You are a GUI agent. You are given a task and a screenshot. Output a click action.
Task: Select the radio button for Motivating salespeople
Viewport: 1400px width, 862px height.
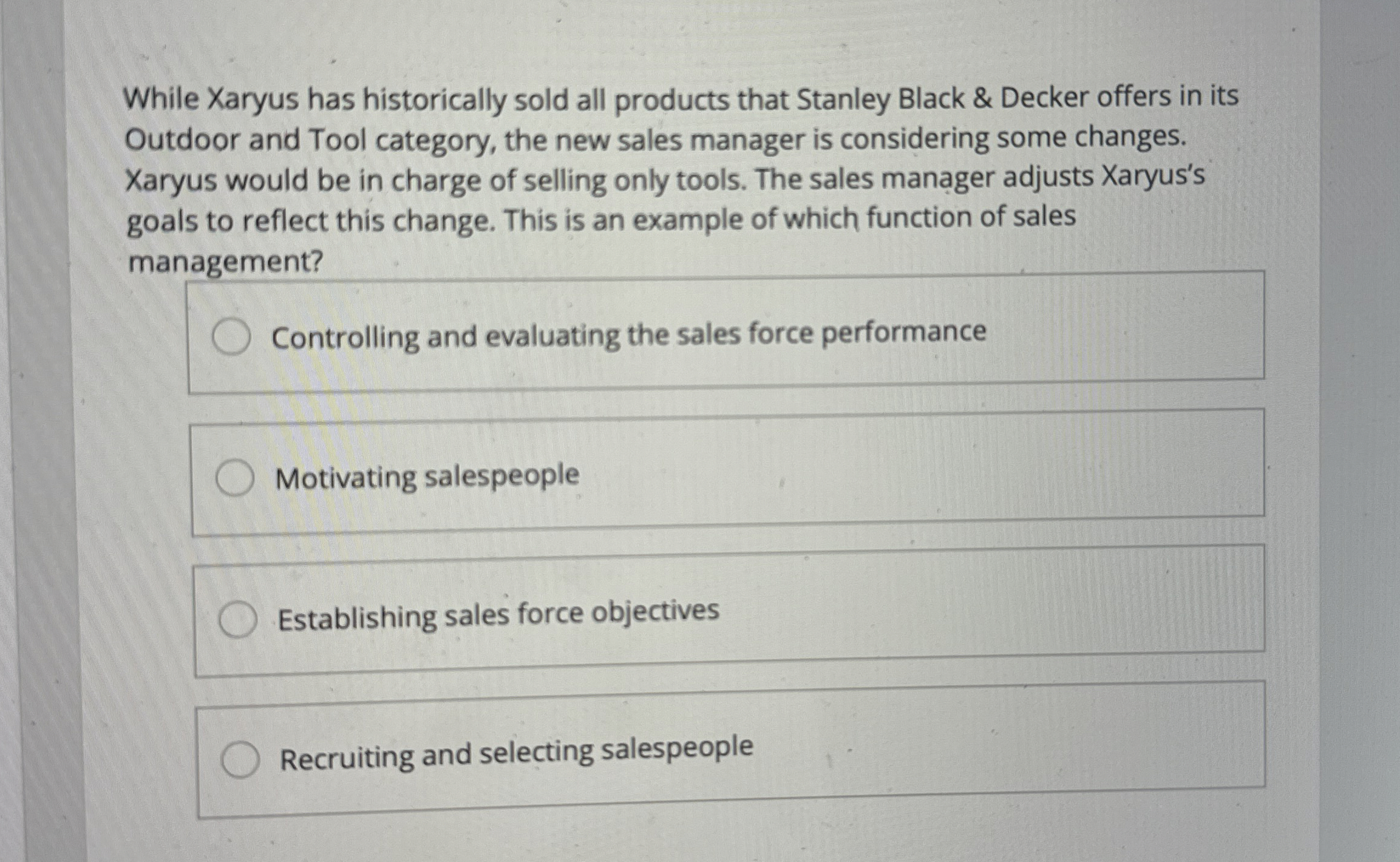(236, 477)
